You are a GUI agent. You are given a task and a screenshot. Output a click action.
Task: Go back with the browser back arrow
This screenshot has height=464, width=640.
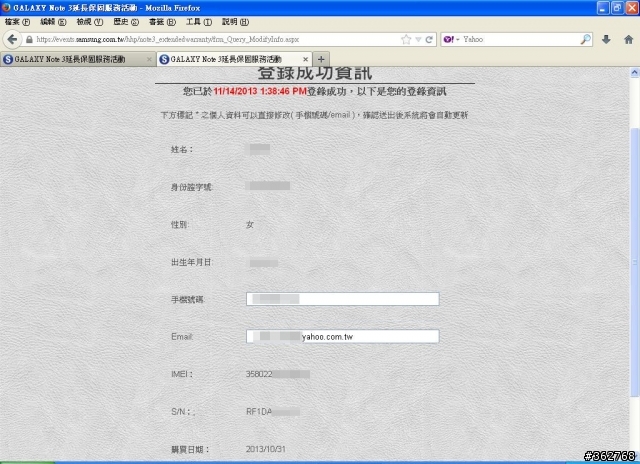tap(12, 39)
